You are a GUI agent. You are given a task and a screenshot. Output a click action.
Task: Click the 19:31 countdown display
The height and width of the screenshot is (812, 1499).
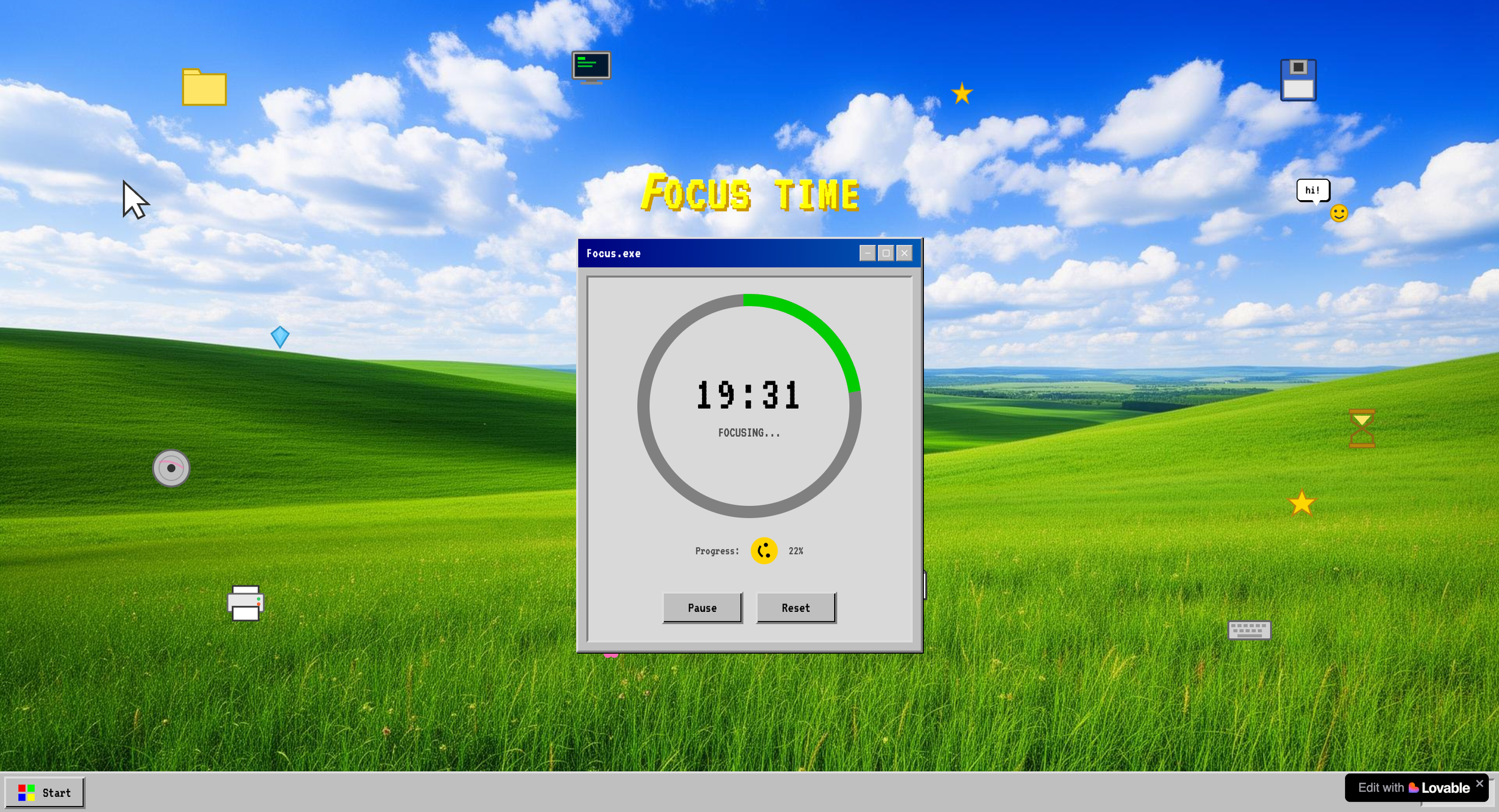pos(748,396)
